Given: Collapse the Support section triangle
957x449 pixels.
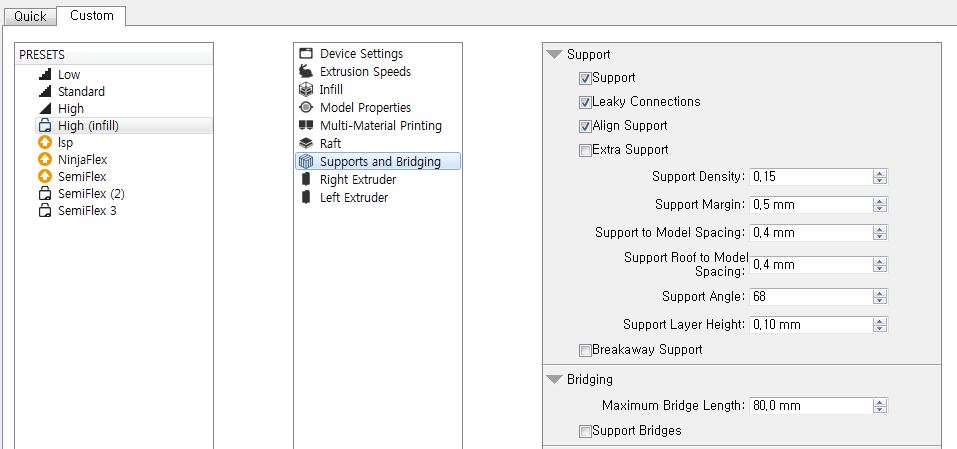Looking at the screenshot, I should 554,55.
